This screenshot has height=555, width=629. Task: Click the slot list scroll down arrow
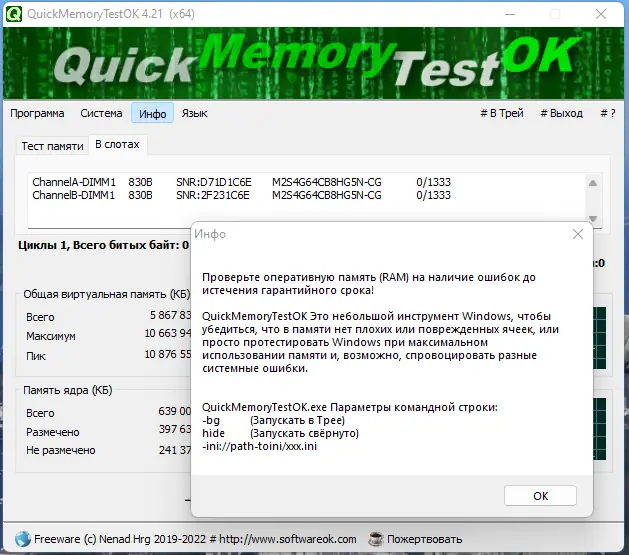[593, 219]
